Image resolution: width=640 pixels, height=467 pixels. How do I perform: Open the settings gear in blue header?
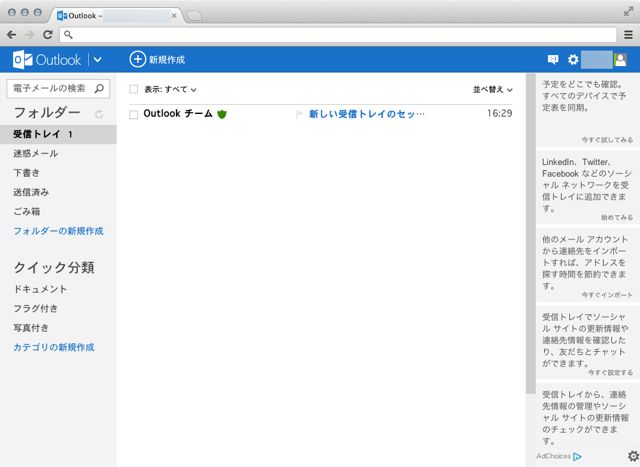coord(573,60)
